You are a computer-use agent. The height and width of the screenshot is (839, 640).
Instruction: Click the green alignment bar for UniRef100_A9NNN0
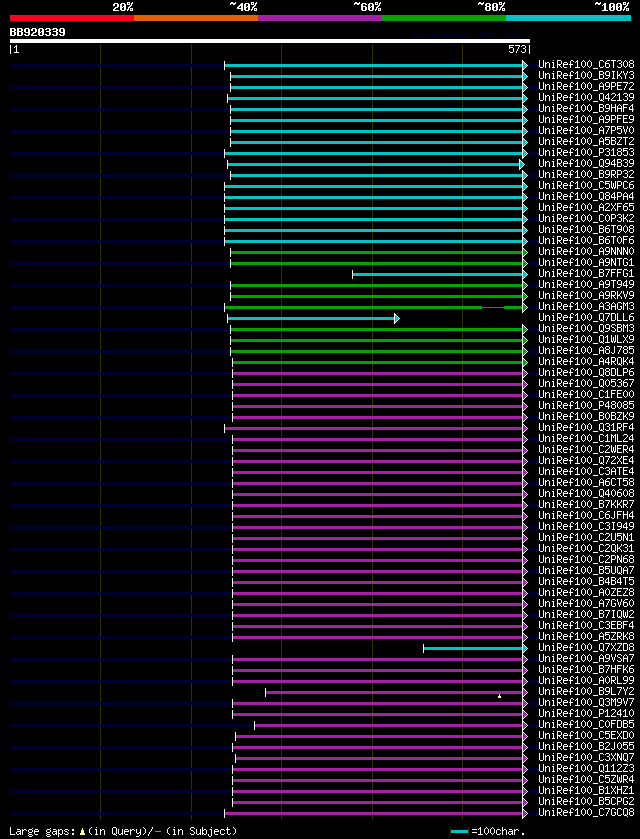[x=377, y=253]
